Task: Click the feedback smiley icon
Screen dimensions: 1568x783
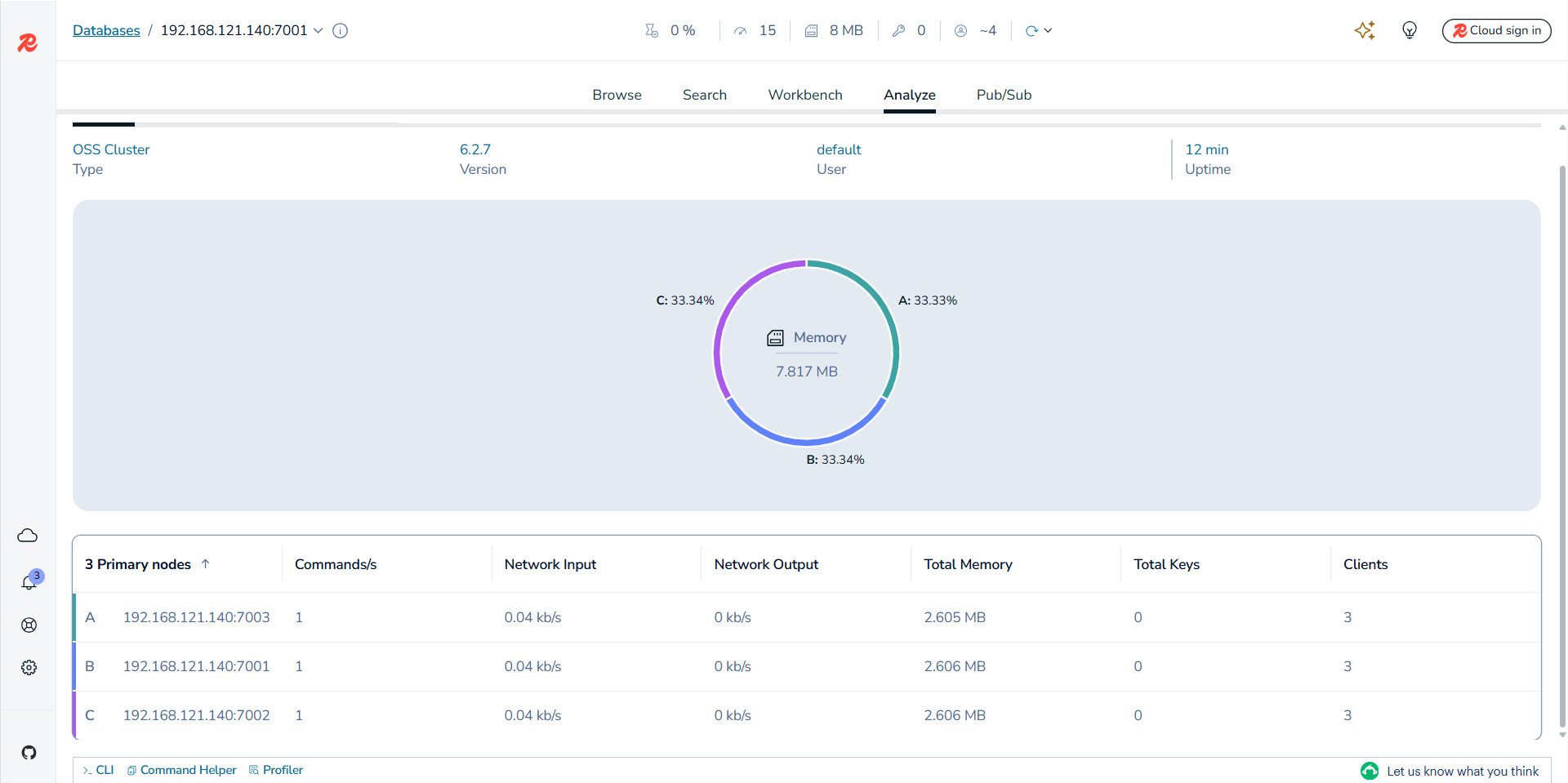Action: coord(1370,771)
